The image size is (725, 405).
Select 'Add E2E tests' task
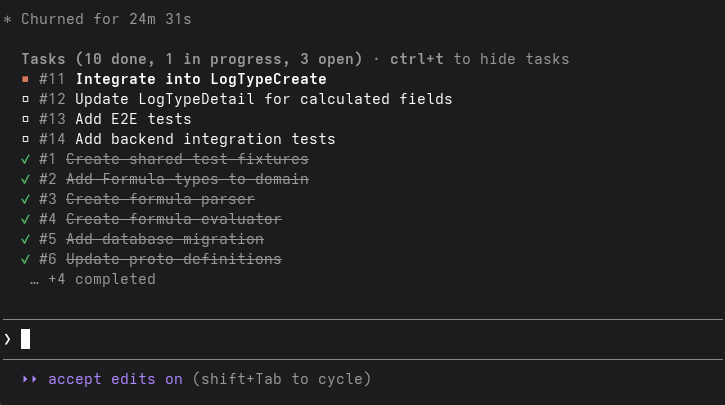point(133,119)
